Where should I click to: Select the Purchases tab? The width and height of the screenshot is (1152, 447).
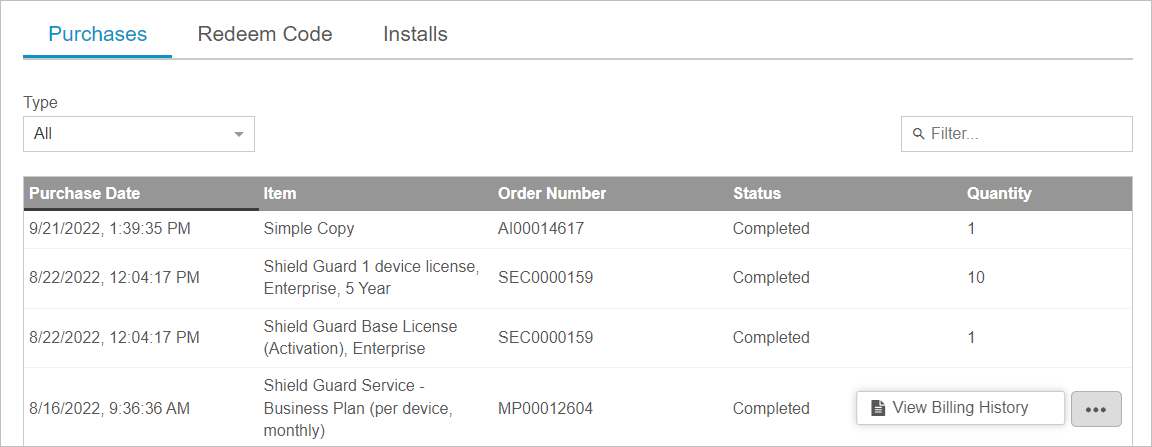click(98, 34)
